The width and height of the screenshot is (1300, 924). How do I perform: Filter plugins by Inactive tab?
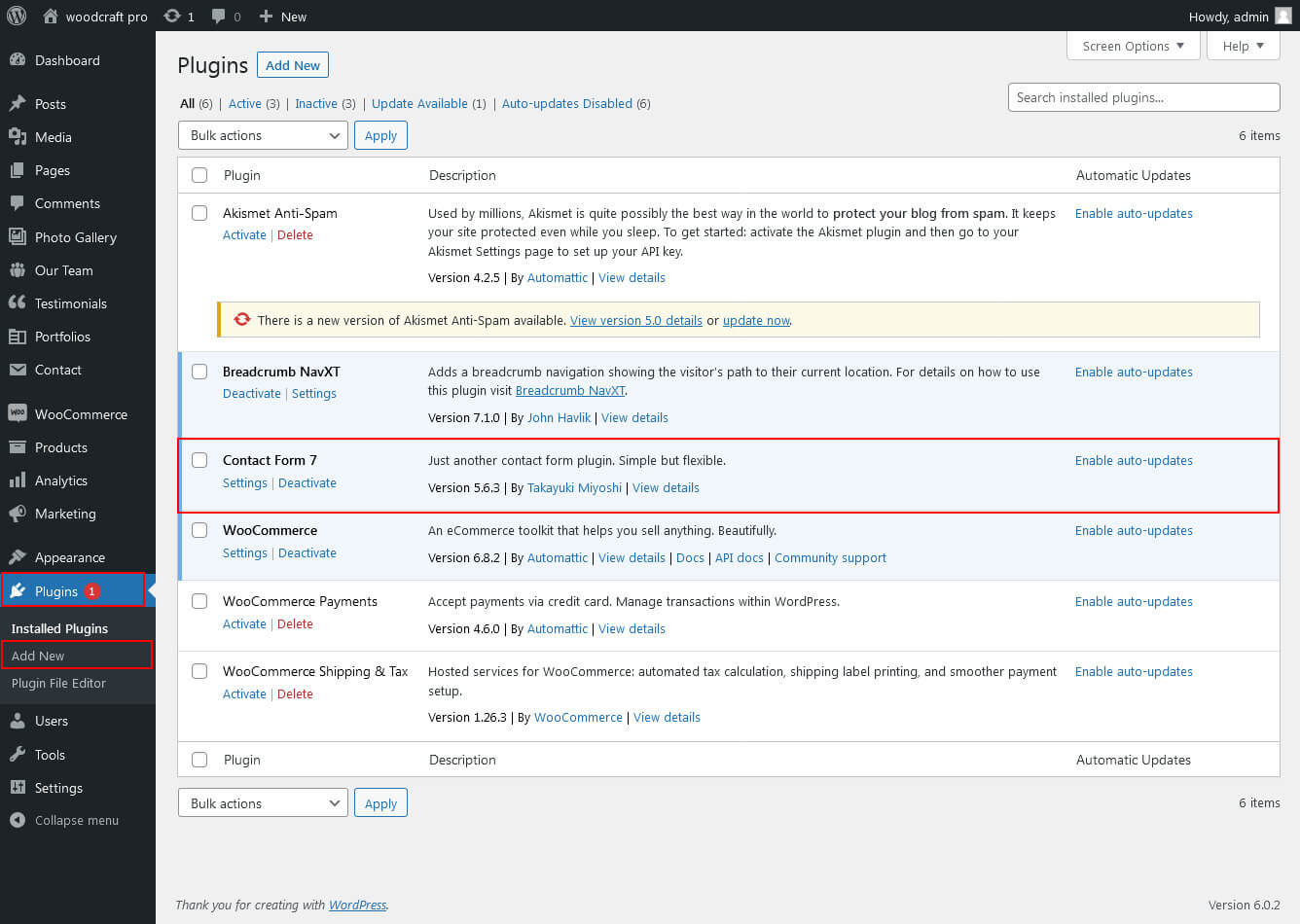(x=316, y=103)
